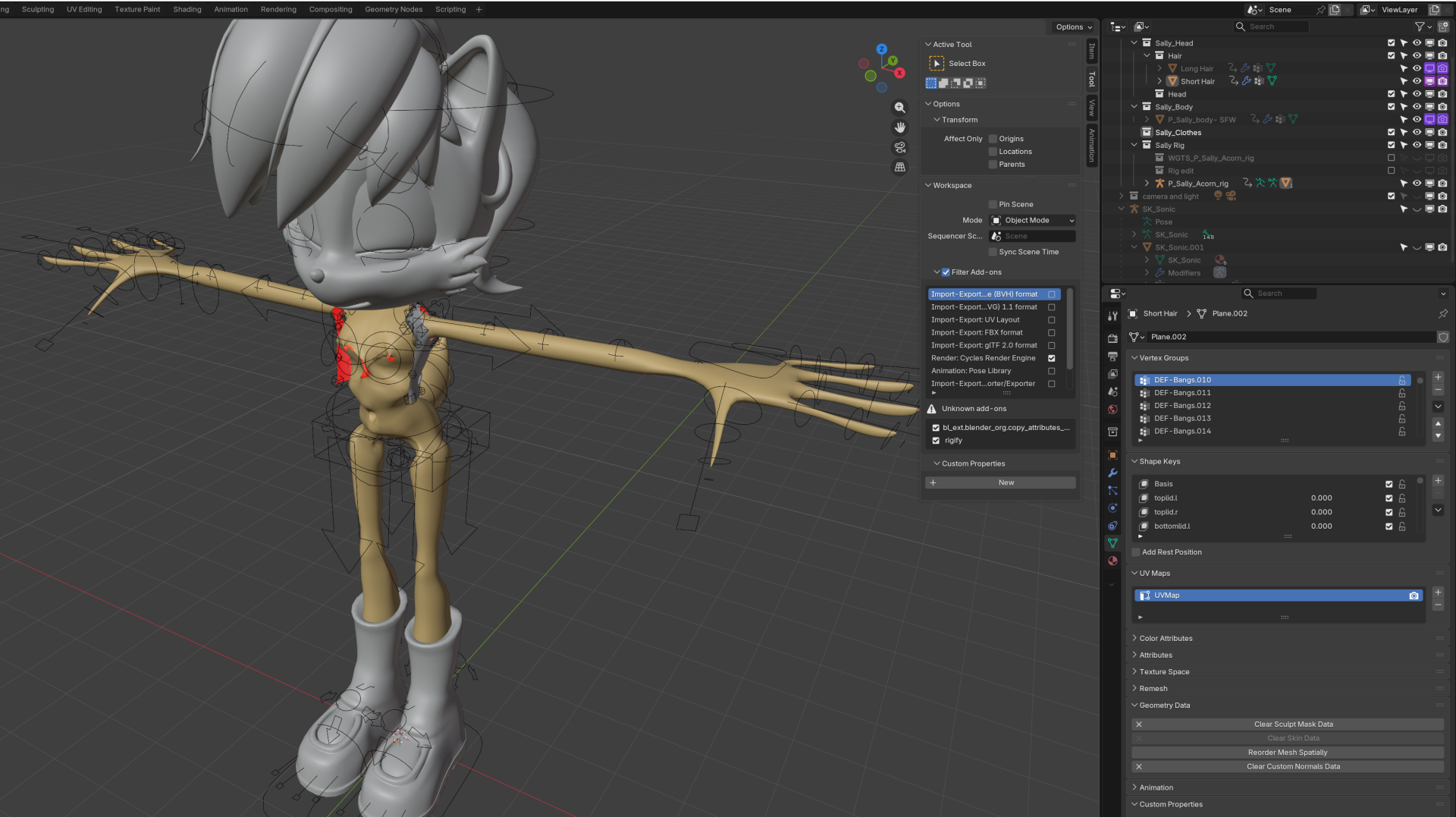This screenshot has width=1456, height=817.
Task: Remove vertex group with minus button
Action: pyautogui.click(x=1438, y=390)
